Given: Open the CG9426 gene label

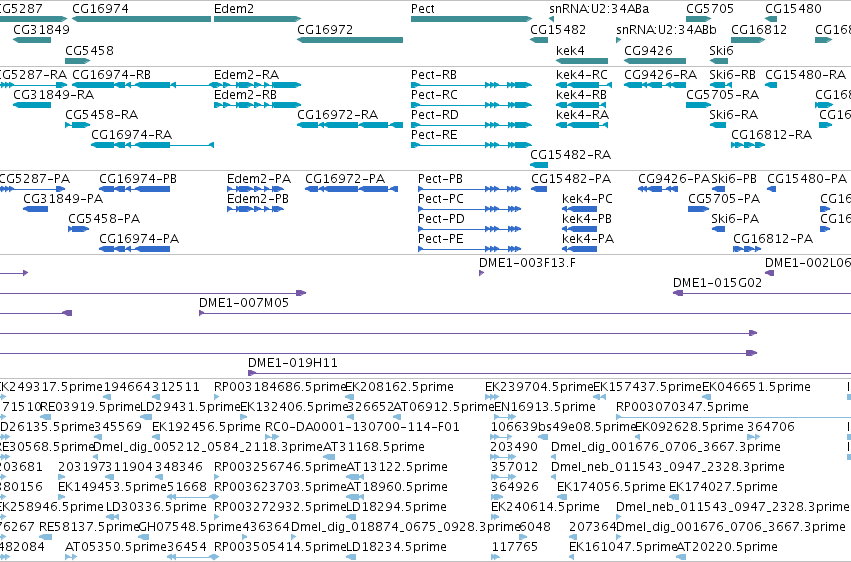Looking at the screenshot, I should (x=649, y=50).
